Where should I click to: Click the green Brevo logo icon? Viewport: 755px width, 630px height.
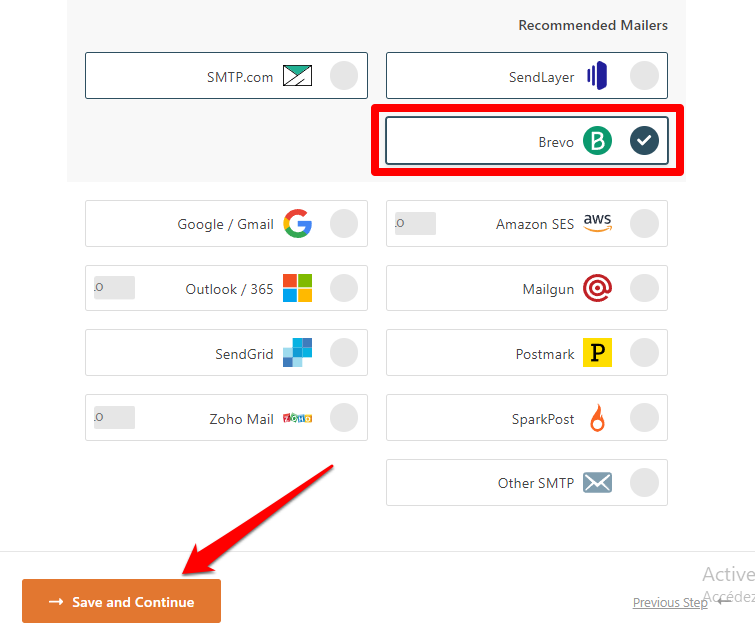597,141
